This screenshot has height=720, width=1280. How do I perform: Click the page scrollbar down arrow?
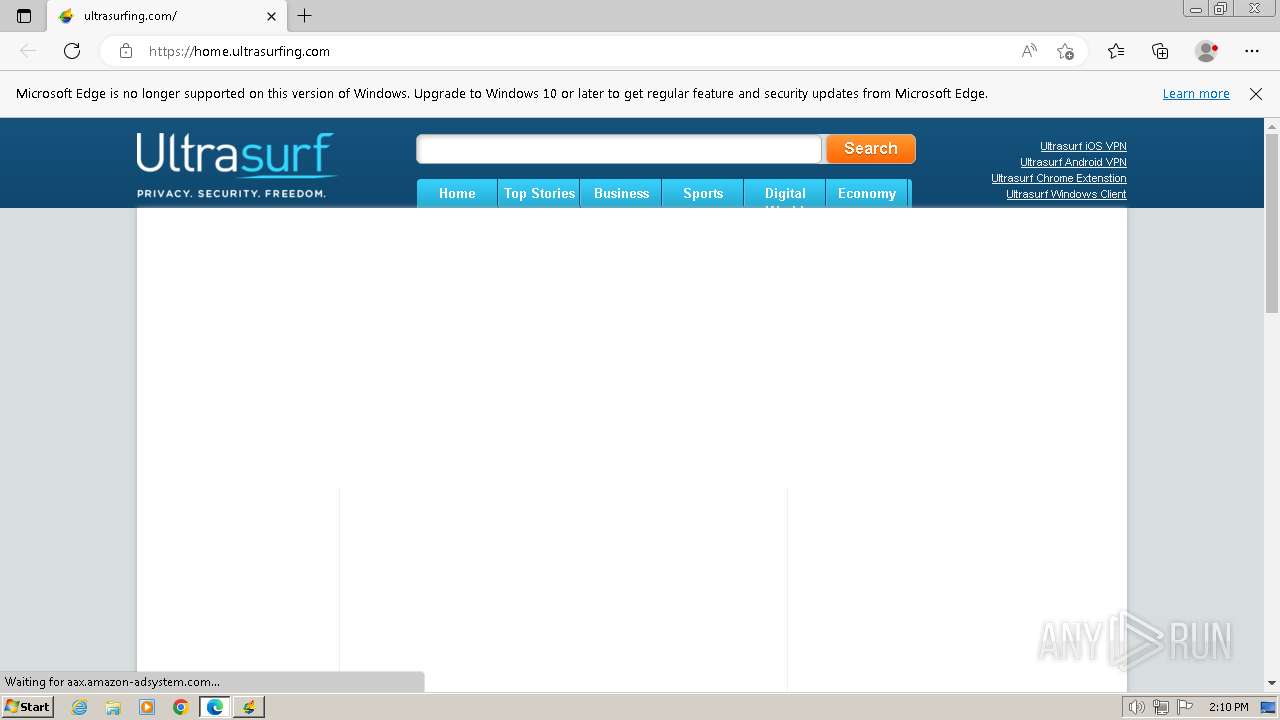coord(1272,683)
